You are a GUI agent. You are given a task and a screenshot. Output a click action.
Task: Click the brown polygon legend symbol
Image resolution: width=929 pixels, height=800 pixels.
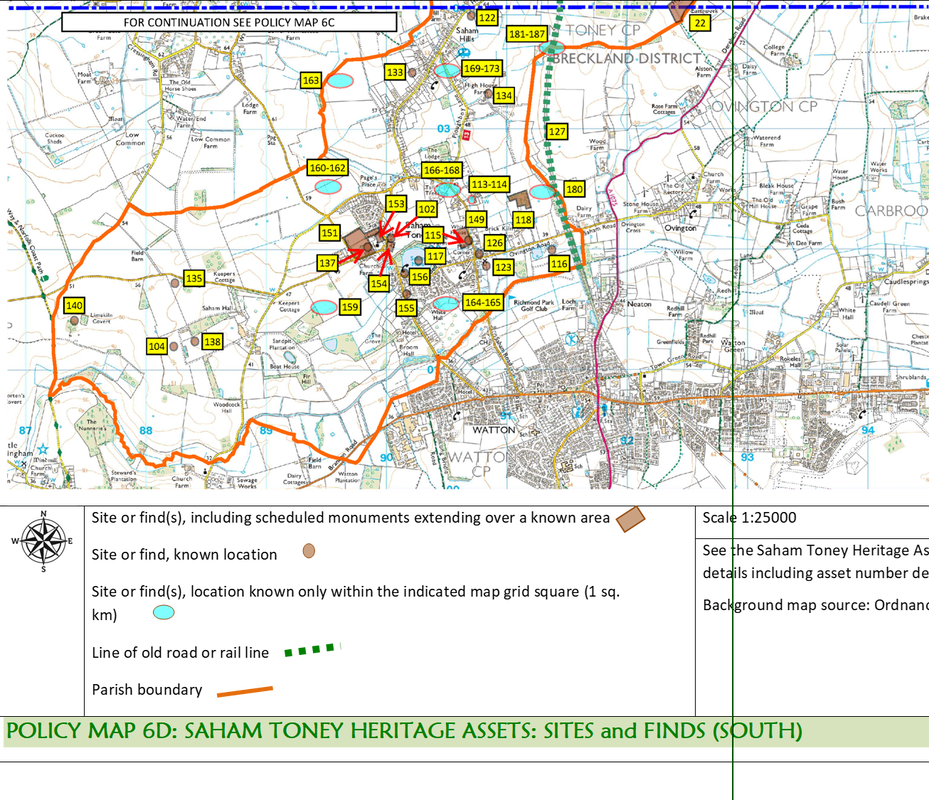[x=630, y=519]
